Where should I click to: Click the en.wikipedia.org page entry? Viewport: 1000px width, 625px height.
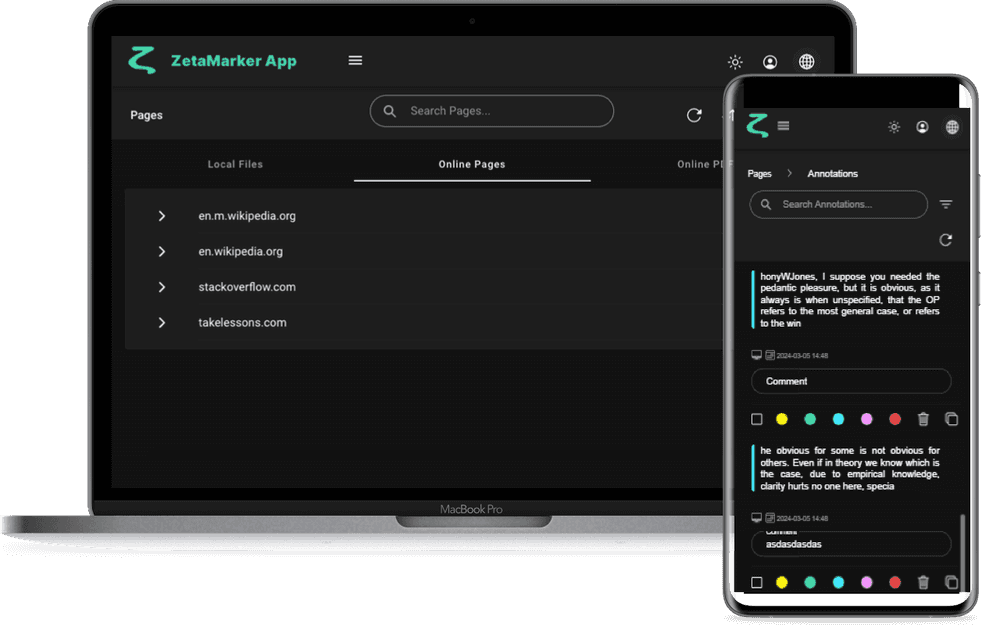pos(240,252)
